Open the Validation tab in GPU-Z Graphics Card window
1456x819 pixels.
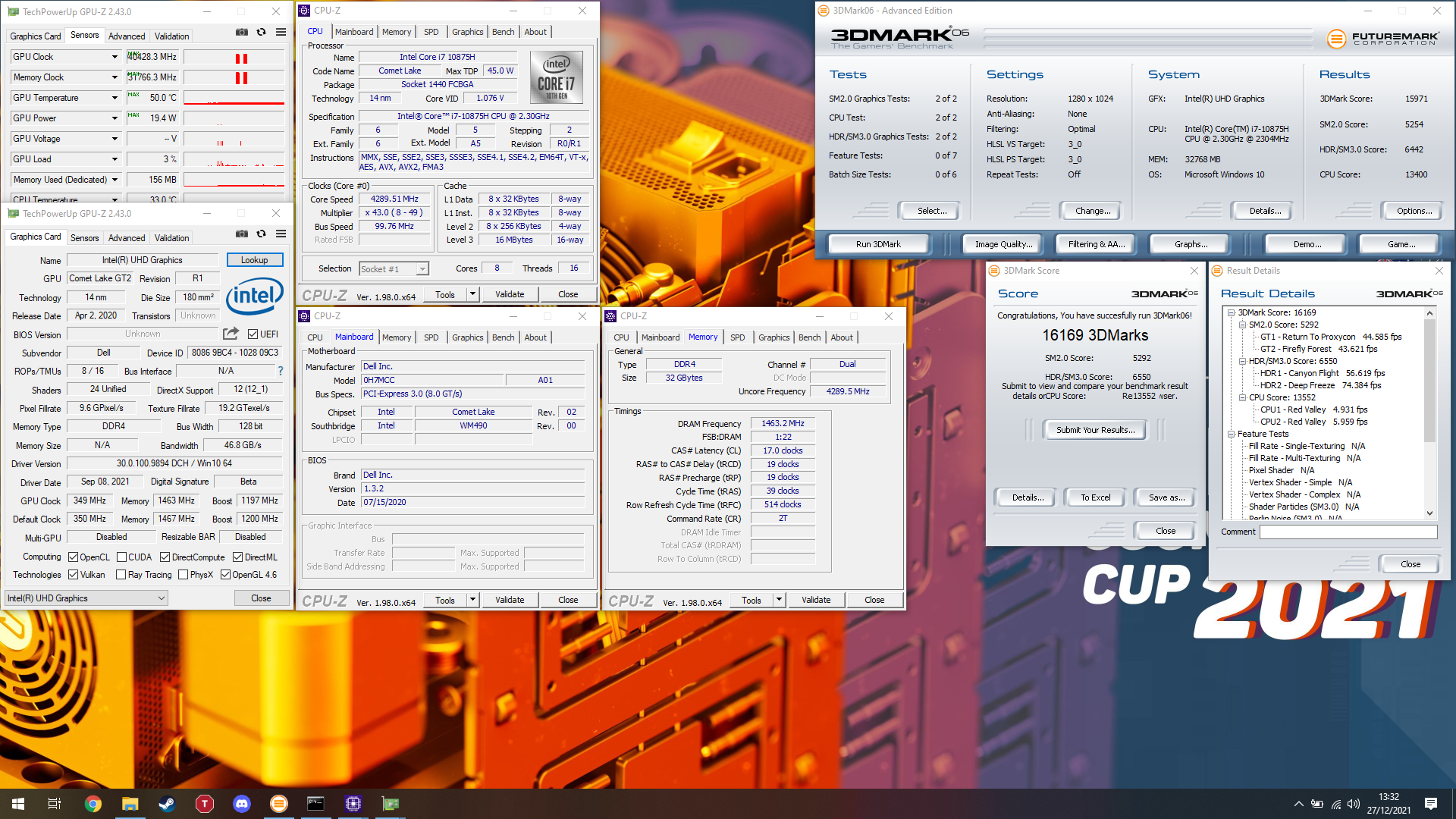[172, 238]
